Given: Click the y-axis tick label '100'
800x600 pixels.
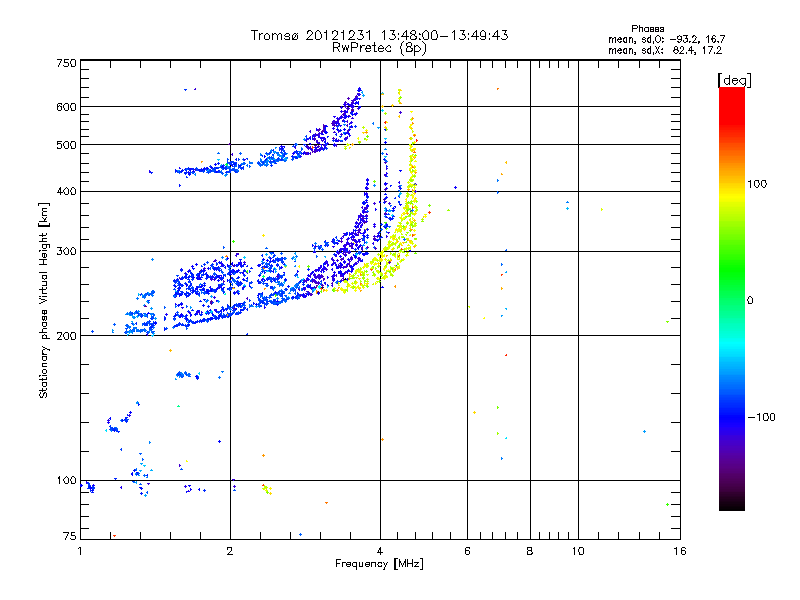Looking at the screenshot, I should click(x=66, y=481).
